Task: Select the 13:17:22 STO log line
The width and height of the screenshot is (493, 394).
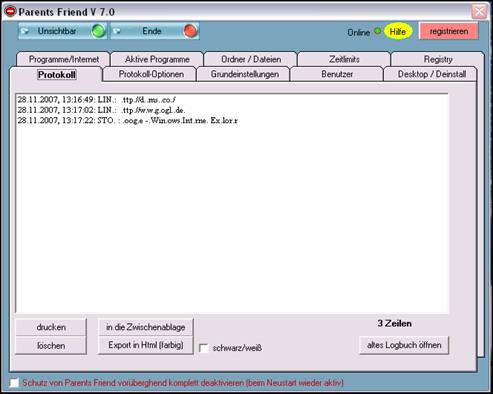Action: 128,120
